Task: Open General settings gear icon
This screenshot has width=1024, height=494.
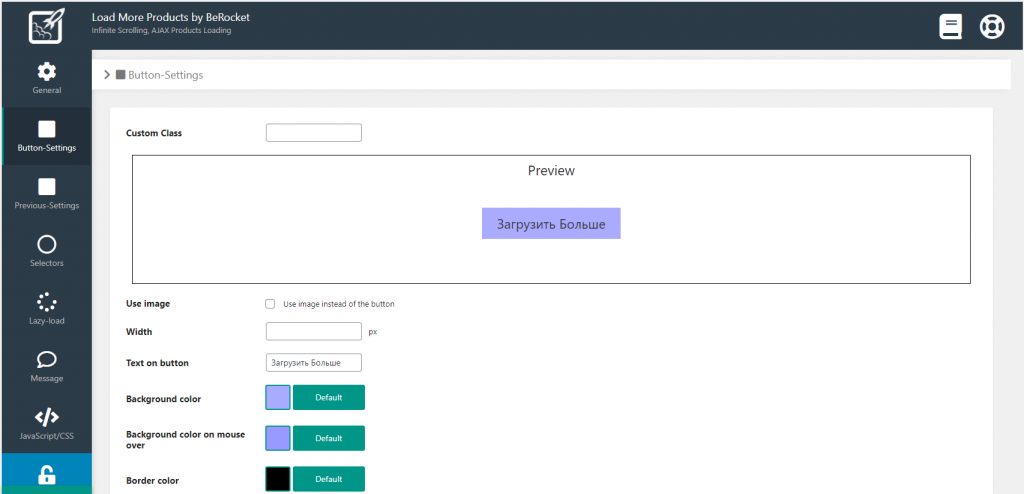Action: coord(46,72)
